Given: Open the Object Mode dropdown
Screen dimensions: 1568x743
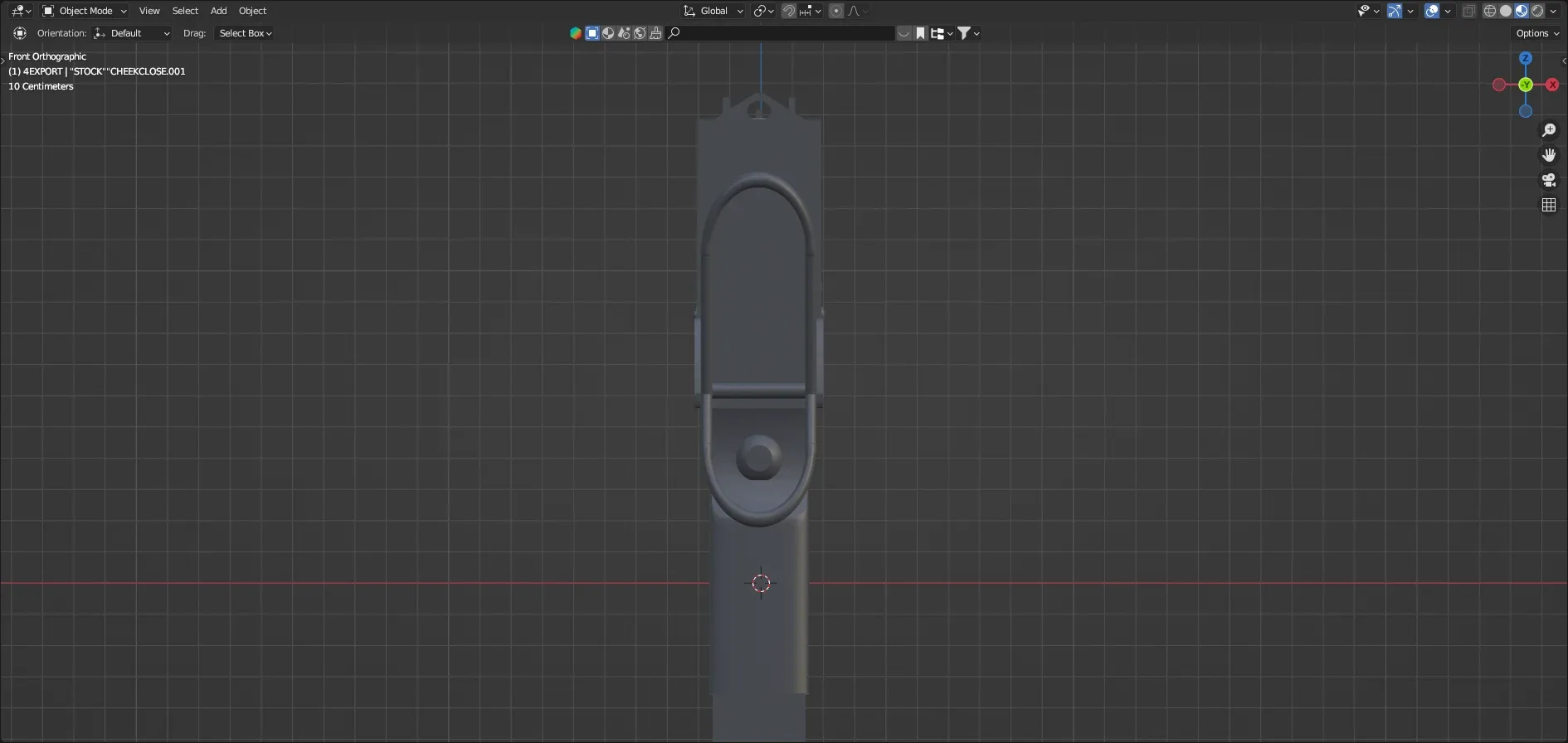Looking at the screenshot, I should click(84, 11).
